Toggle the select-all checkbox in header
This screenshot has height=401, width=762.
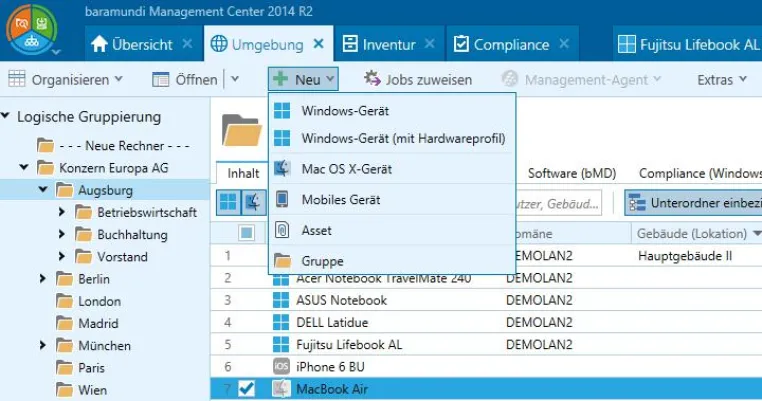click(x=246, y=233)
